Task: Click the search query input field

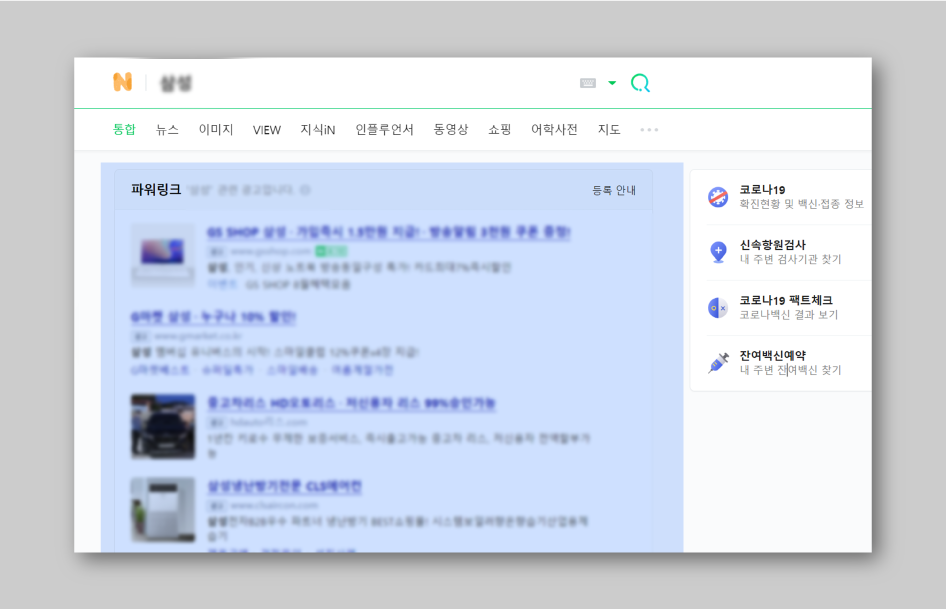Action: (360, 83)
